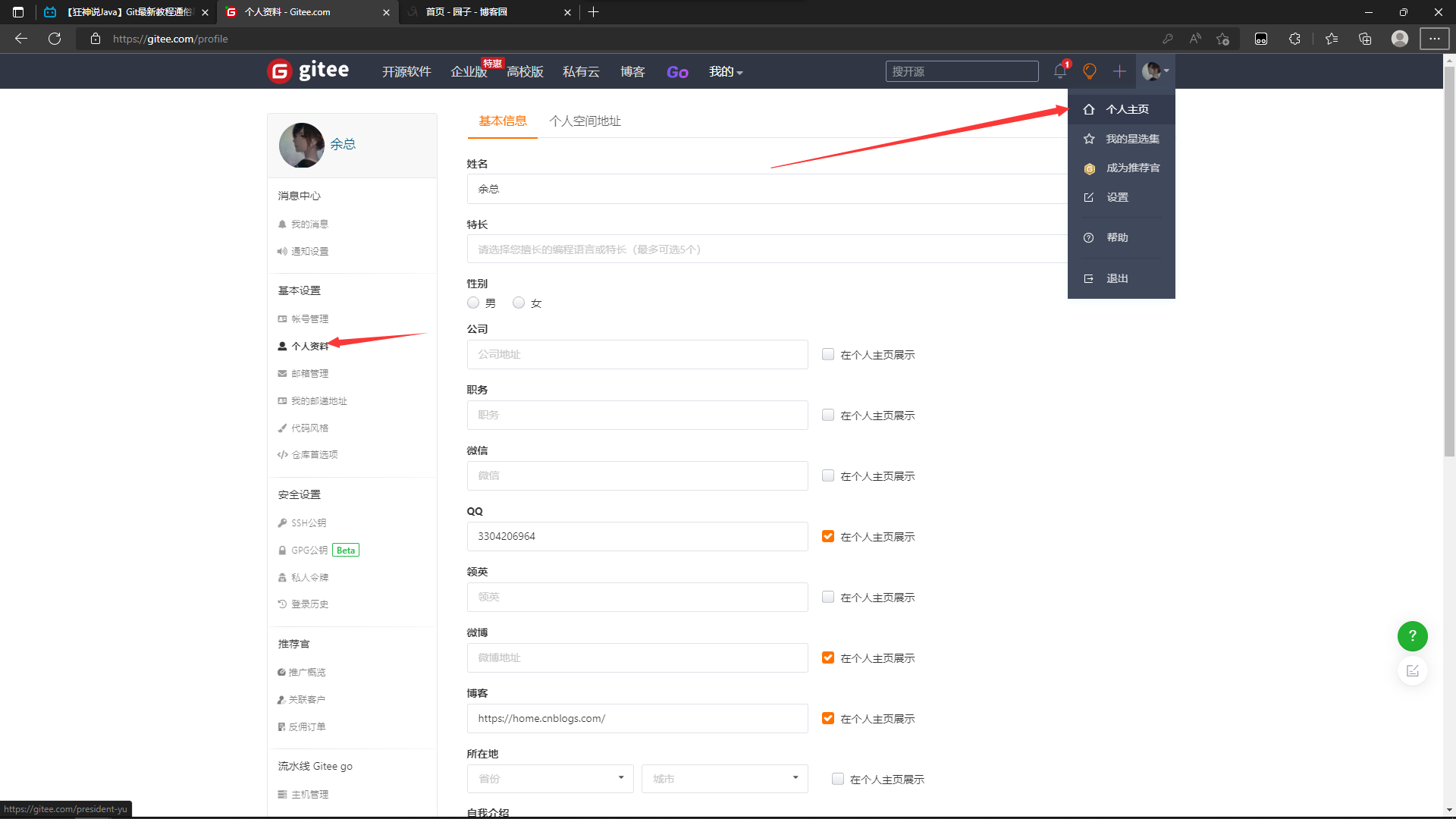Click the 博客 URL input field

(637, 718)
